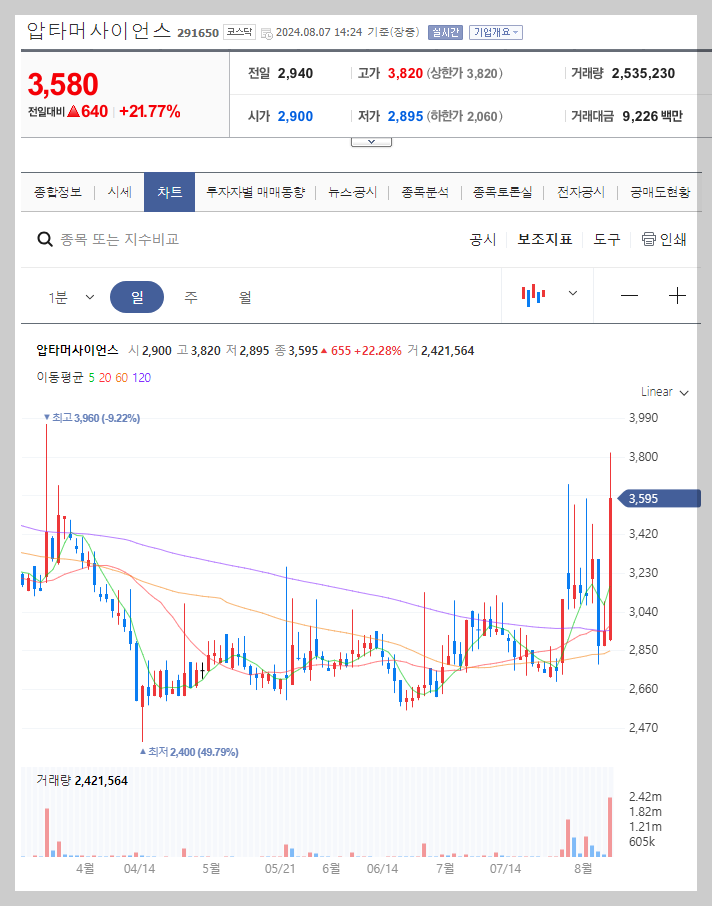712x906 pixels.
Task: Click the 저가 value 2,895
Action: (405, 116)
